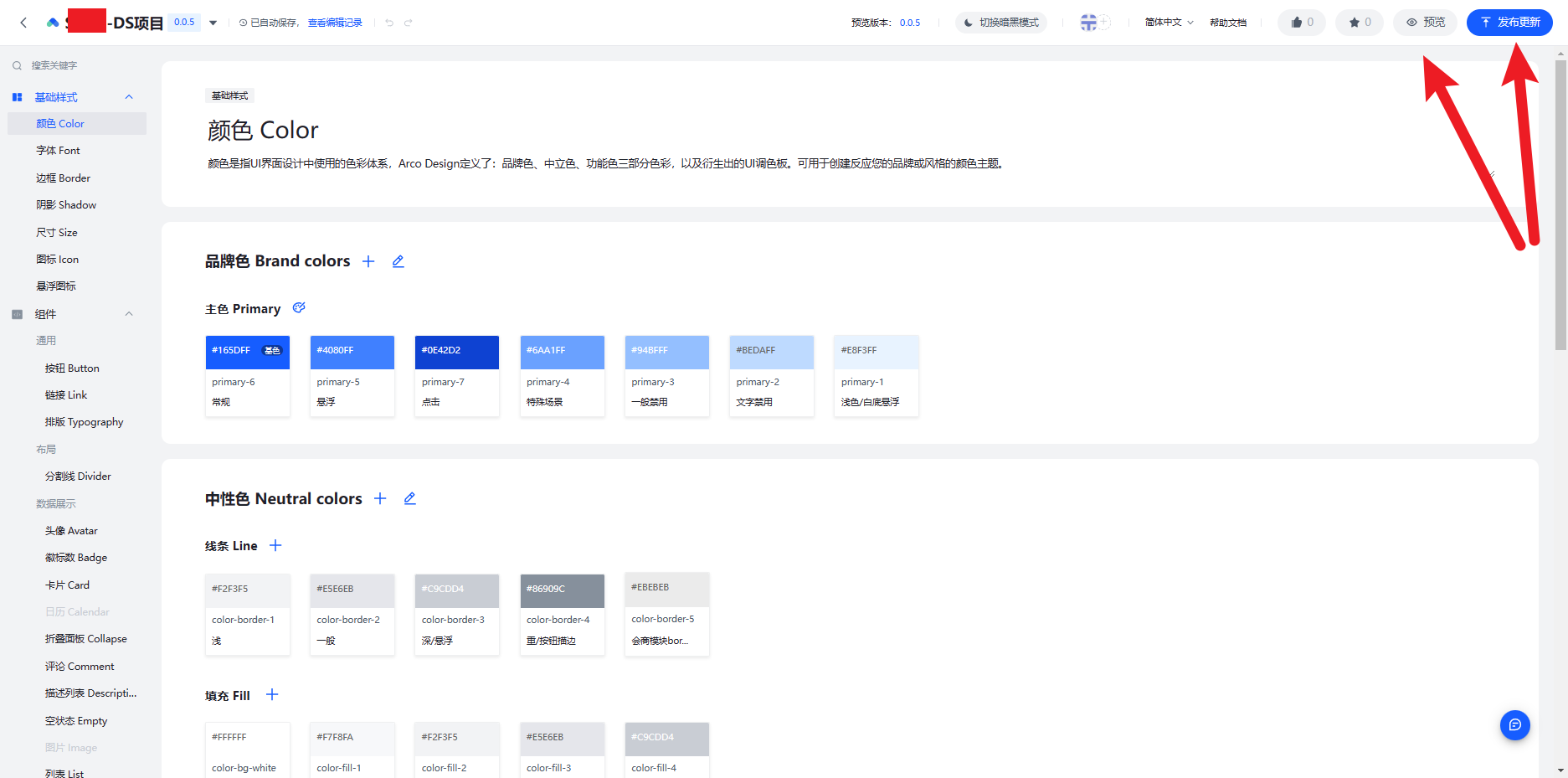Open 按钮 Button under the 组件 section
1568x778 pixels.
[x=71, y=368]
